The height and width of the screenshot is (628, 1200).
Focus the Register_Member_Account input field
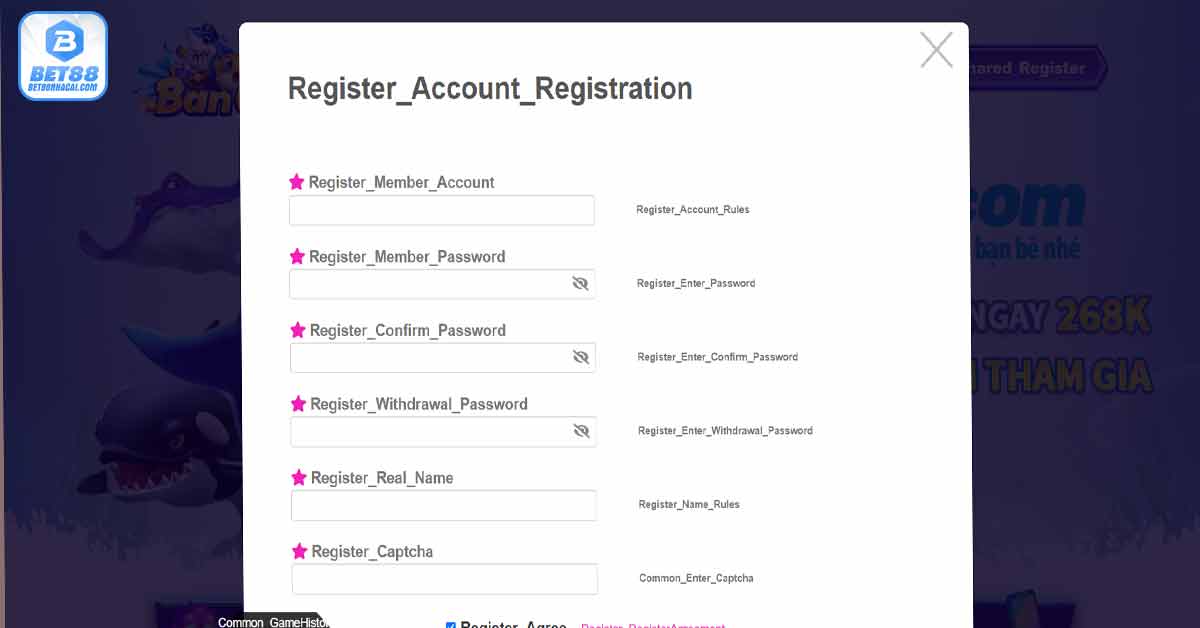pos(442,210)
